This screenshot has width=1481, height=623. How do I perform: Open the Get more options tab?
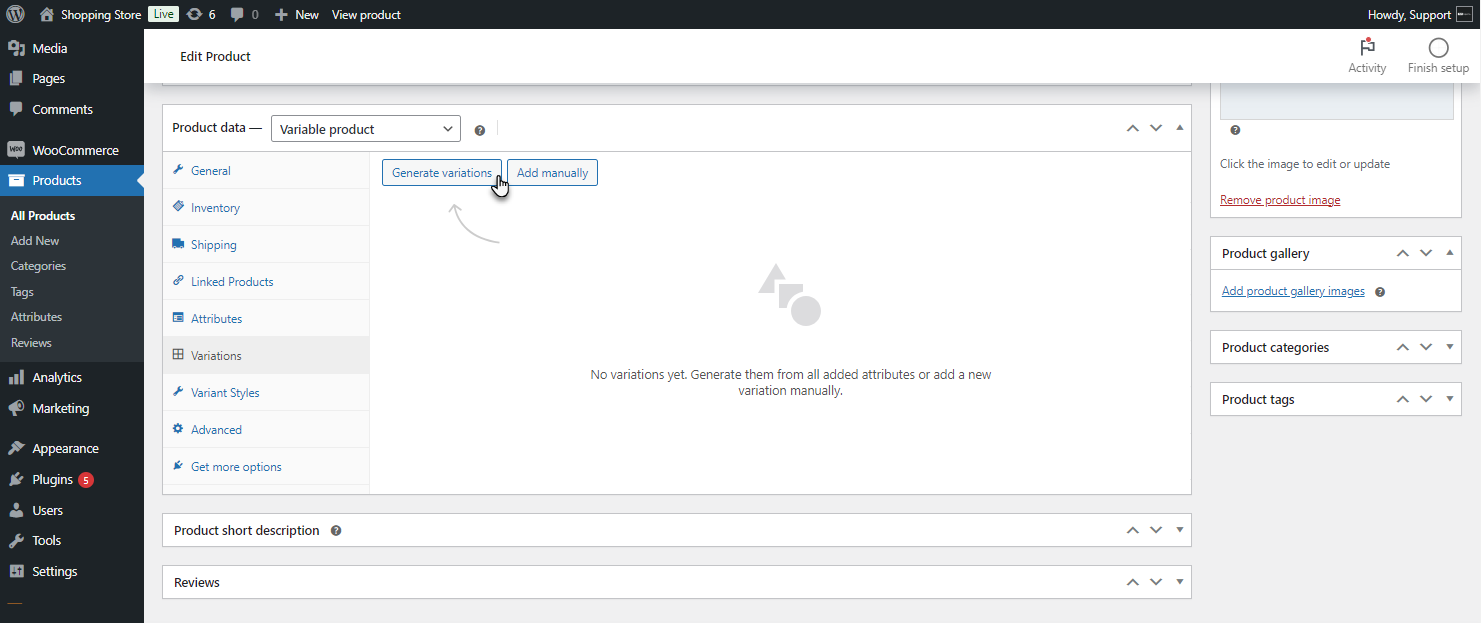266,467
